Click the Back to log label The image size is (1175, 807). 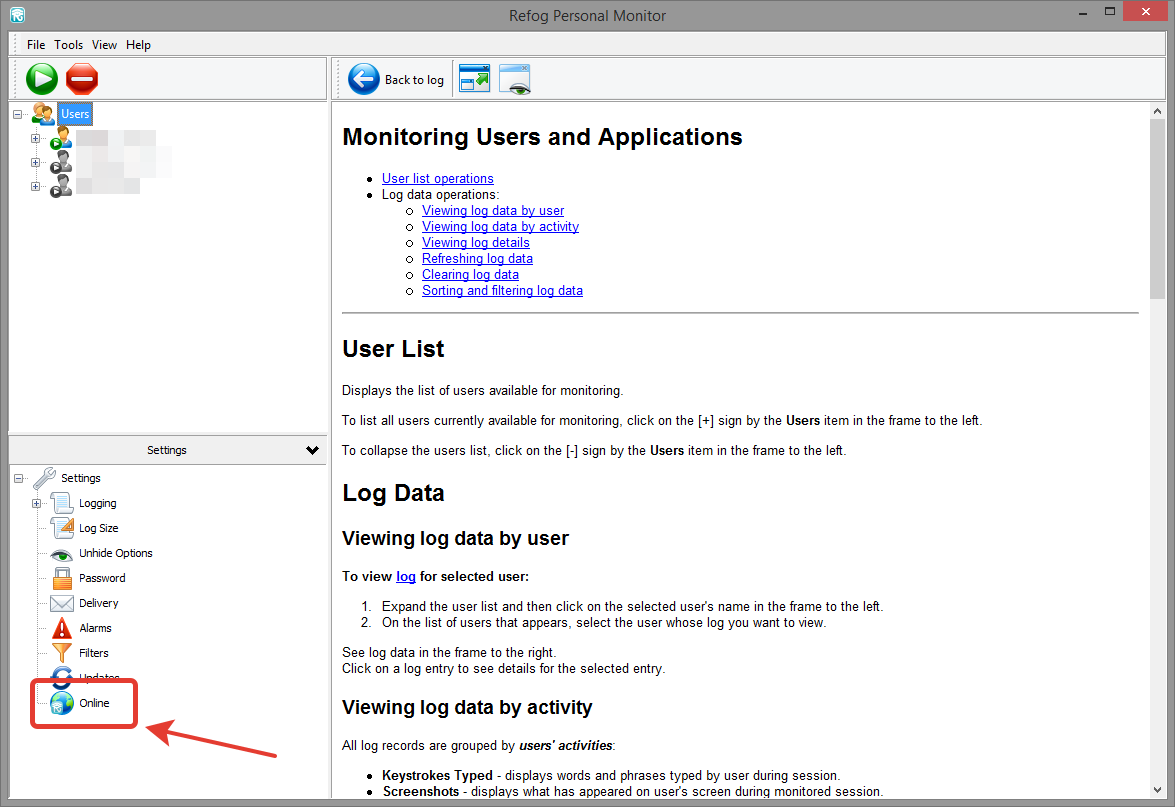pos(414,79)
